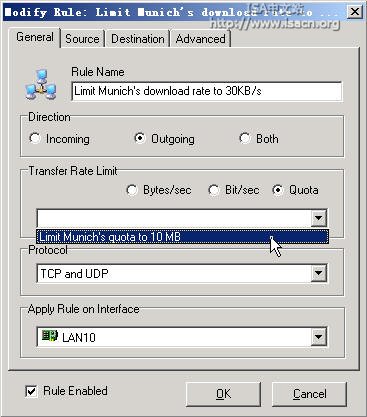The height and width of the screenshot is (417, 367).
Task: Toggle the Transfer Rate Limit quota dropdown arrow
Action: [x=318, y=218]
